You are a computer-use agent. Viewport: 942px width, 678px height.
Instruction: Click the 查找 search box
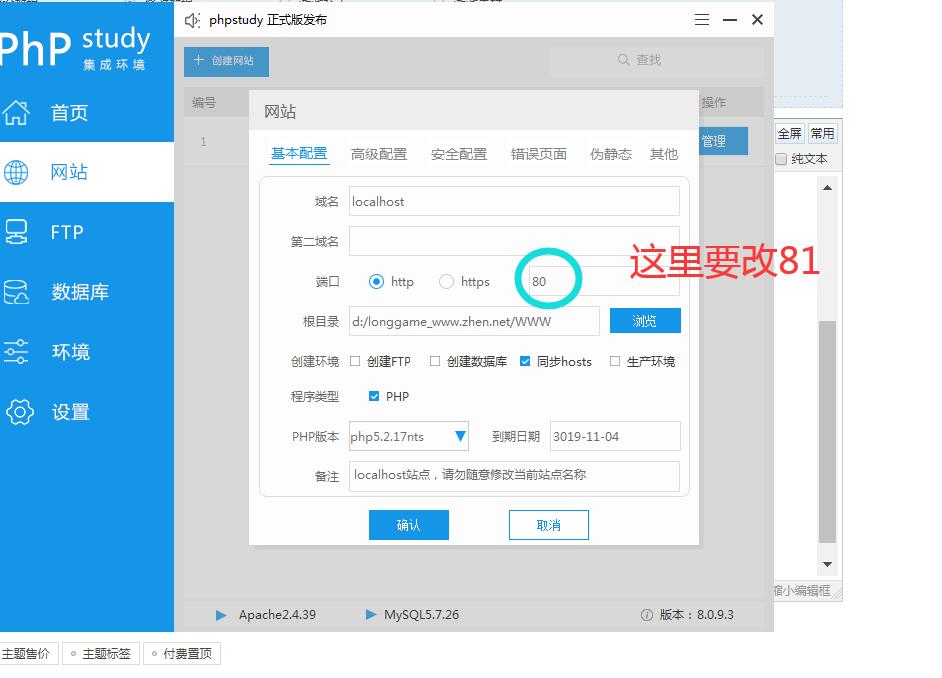(x=655, y=61)
